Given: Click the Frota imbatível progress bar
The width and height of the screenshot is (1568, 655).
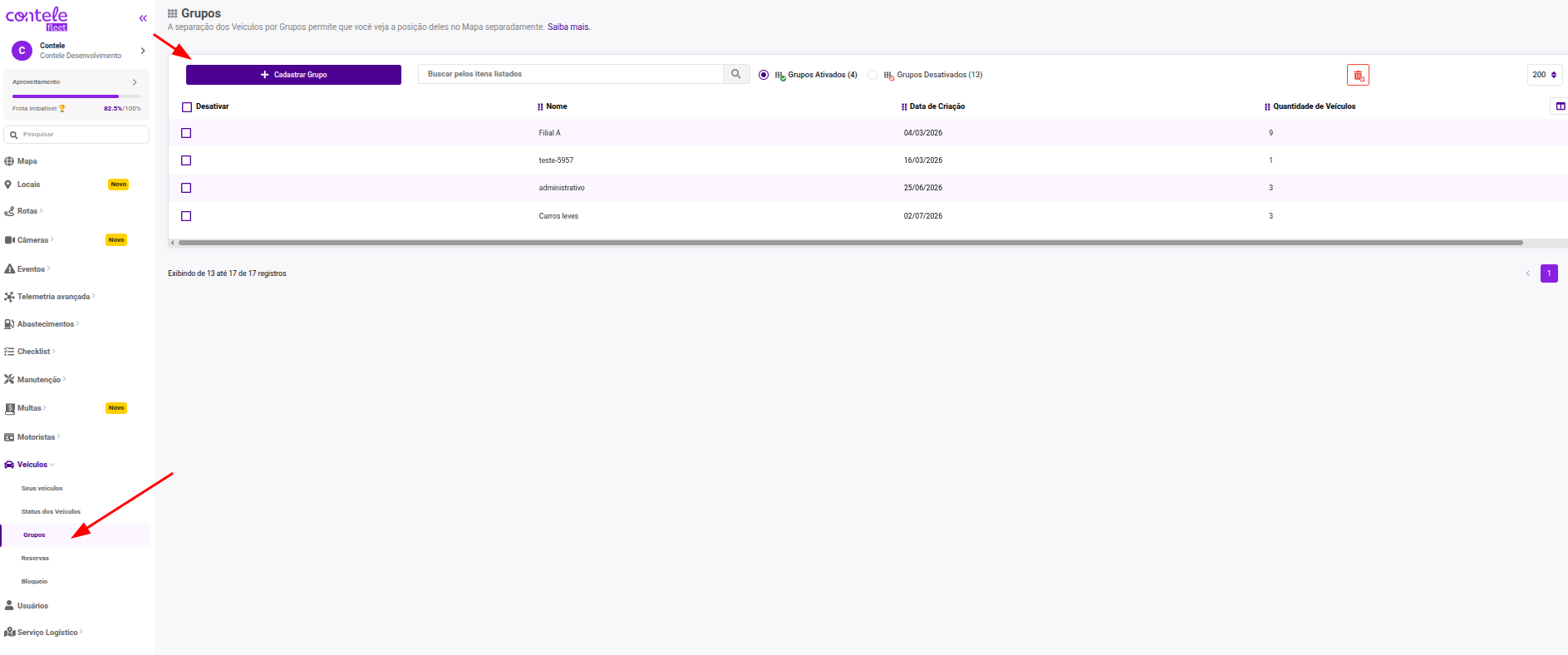Looking at the screenshot, I should click(x=76, y=96).
